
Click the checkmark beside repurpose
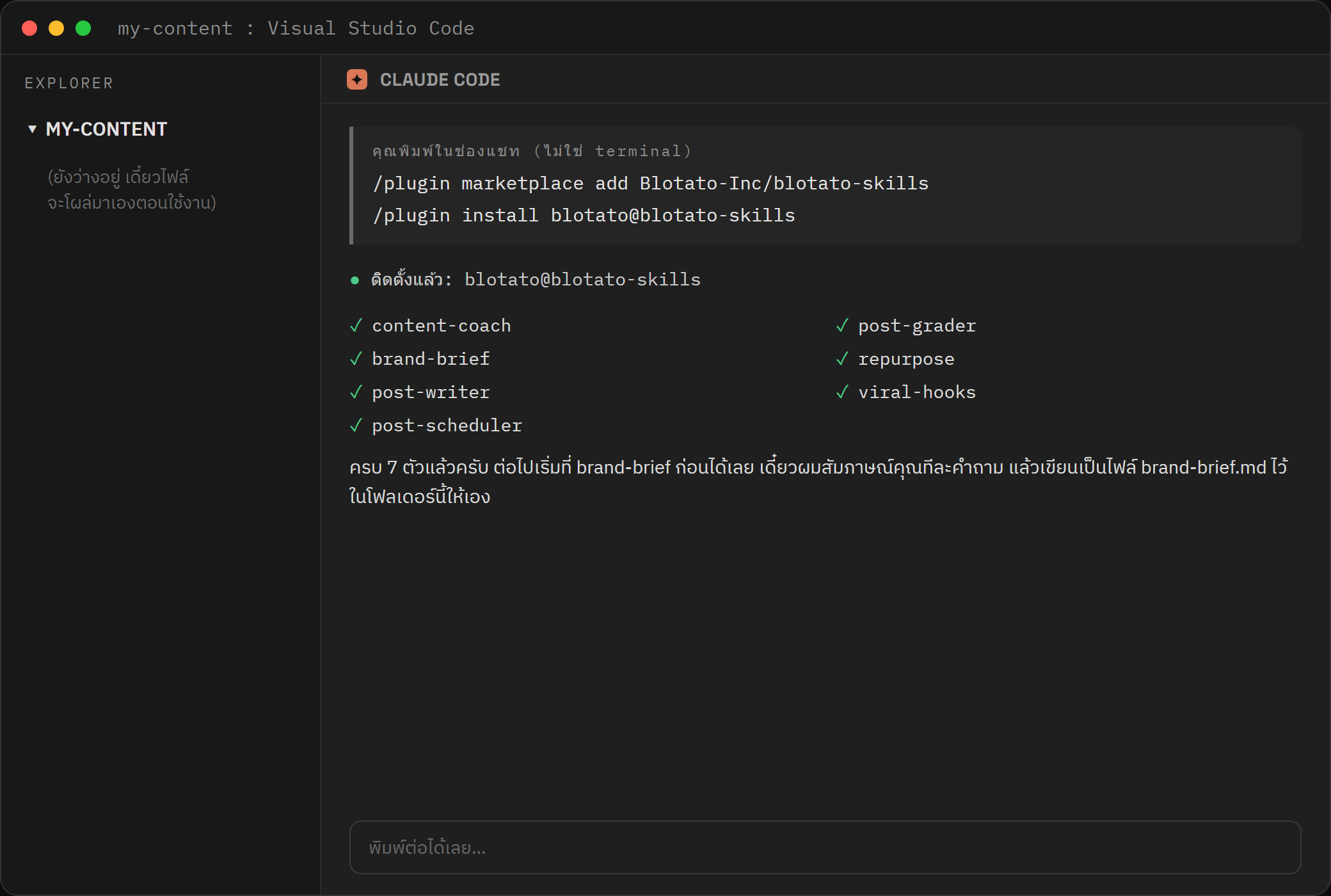843,359
